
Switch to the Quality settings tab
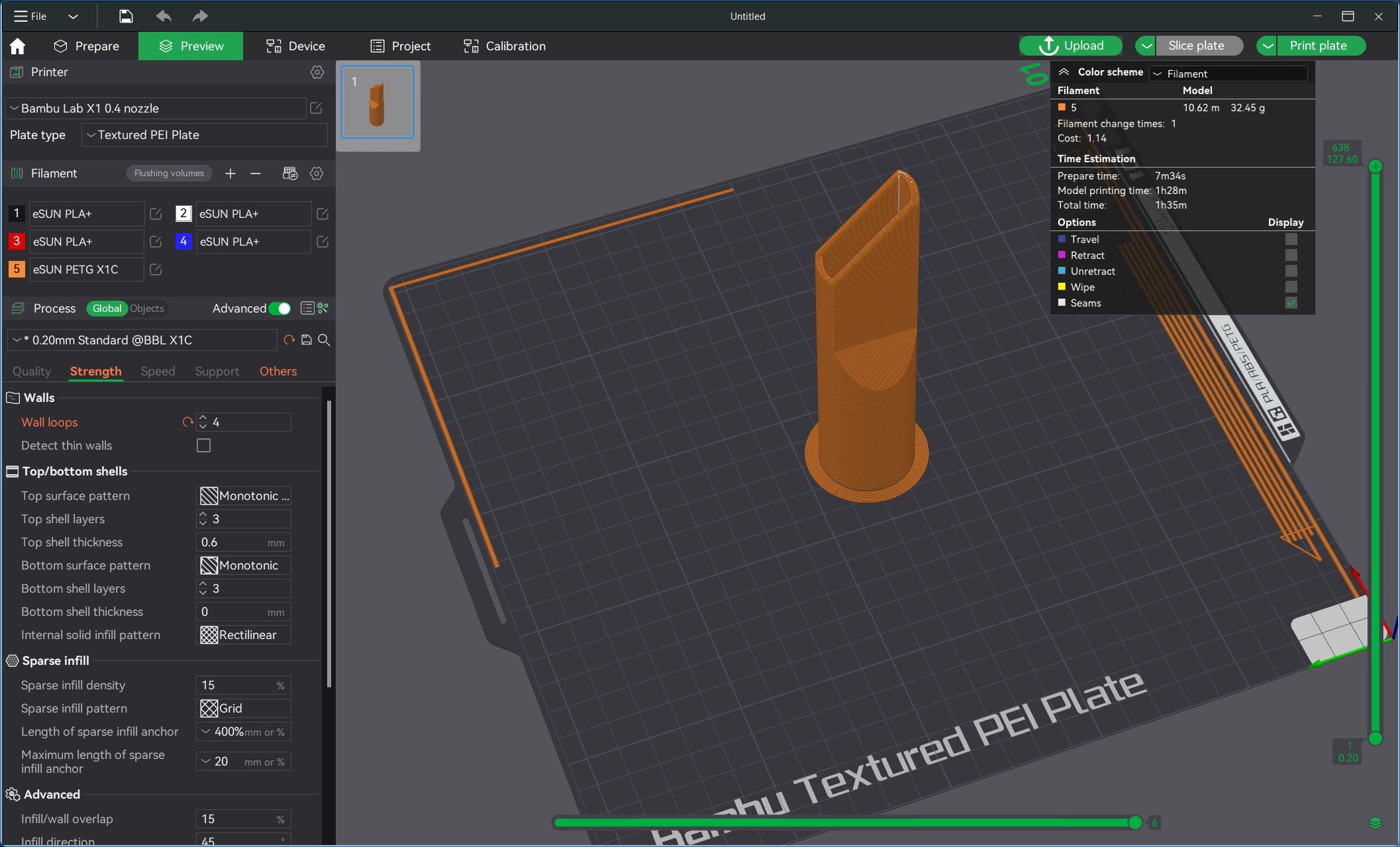tap(32, 372)
